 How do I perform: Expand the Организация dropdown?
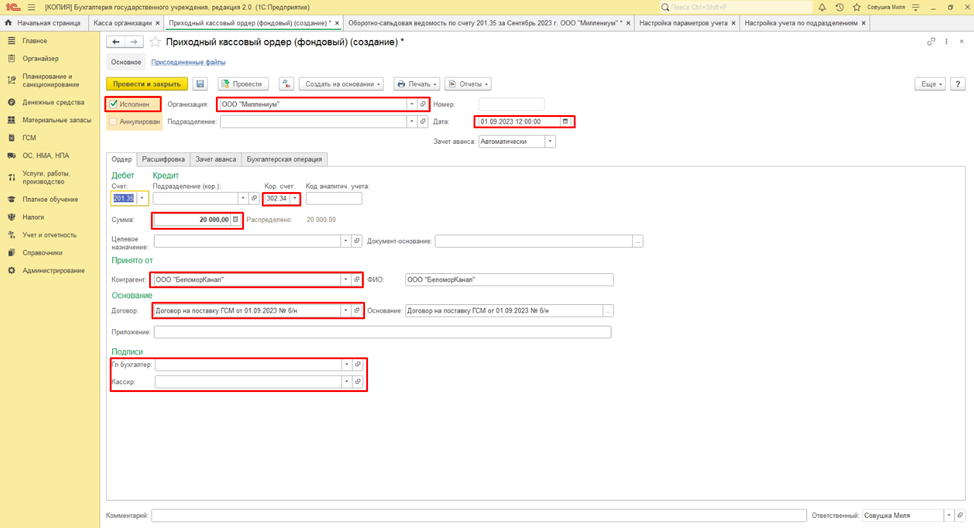tap(411, 104)
